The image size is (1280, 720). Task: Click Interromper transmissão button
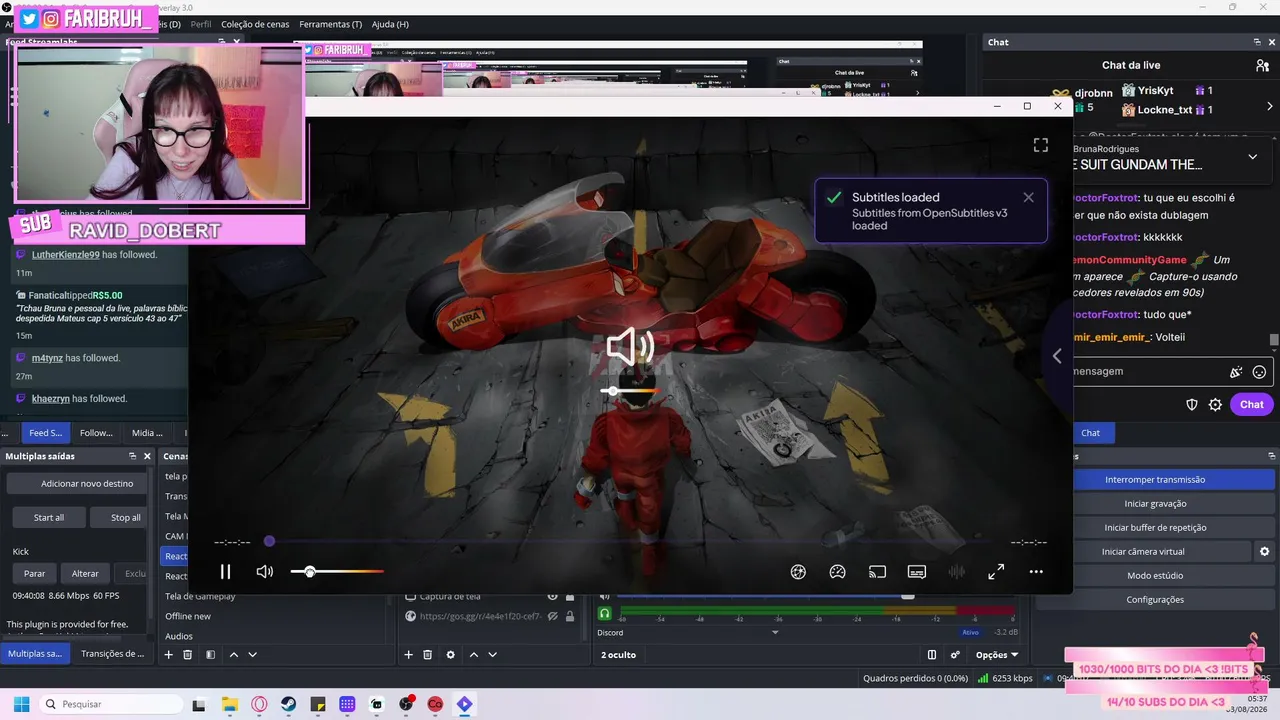[x=1155, y=480]
